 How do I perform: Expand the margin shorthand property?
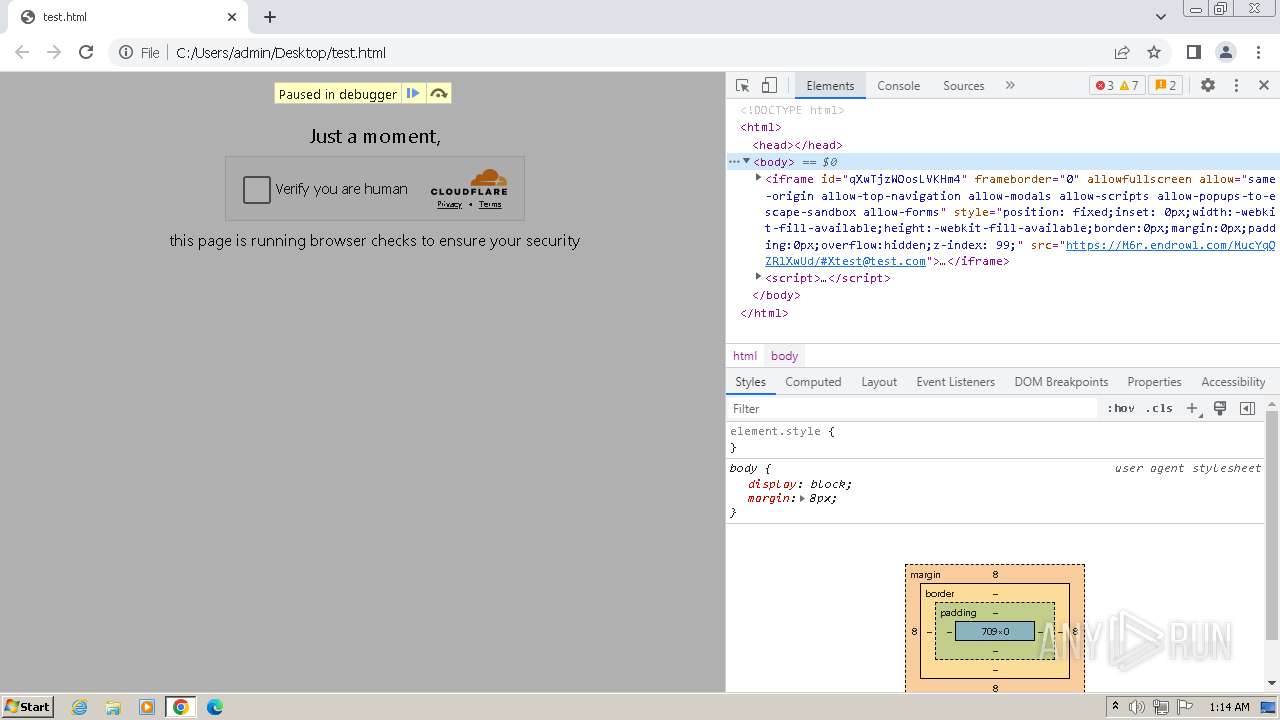point(802,498)
